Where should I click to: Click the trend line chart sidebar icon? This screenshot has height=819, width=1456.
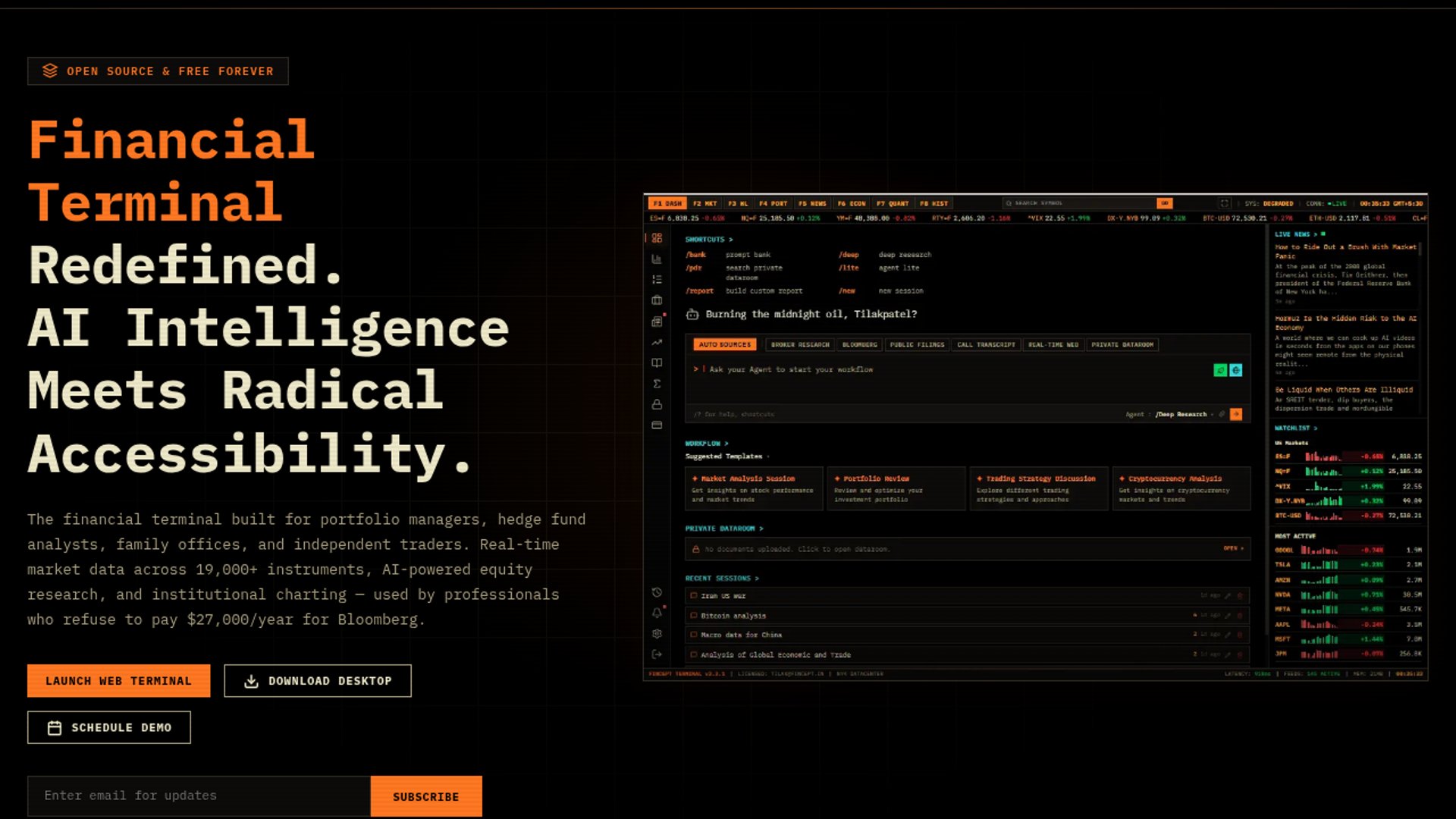pos(657,343)
